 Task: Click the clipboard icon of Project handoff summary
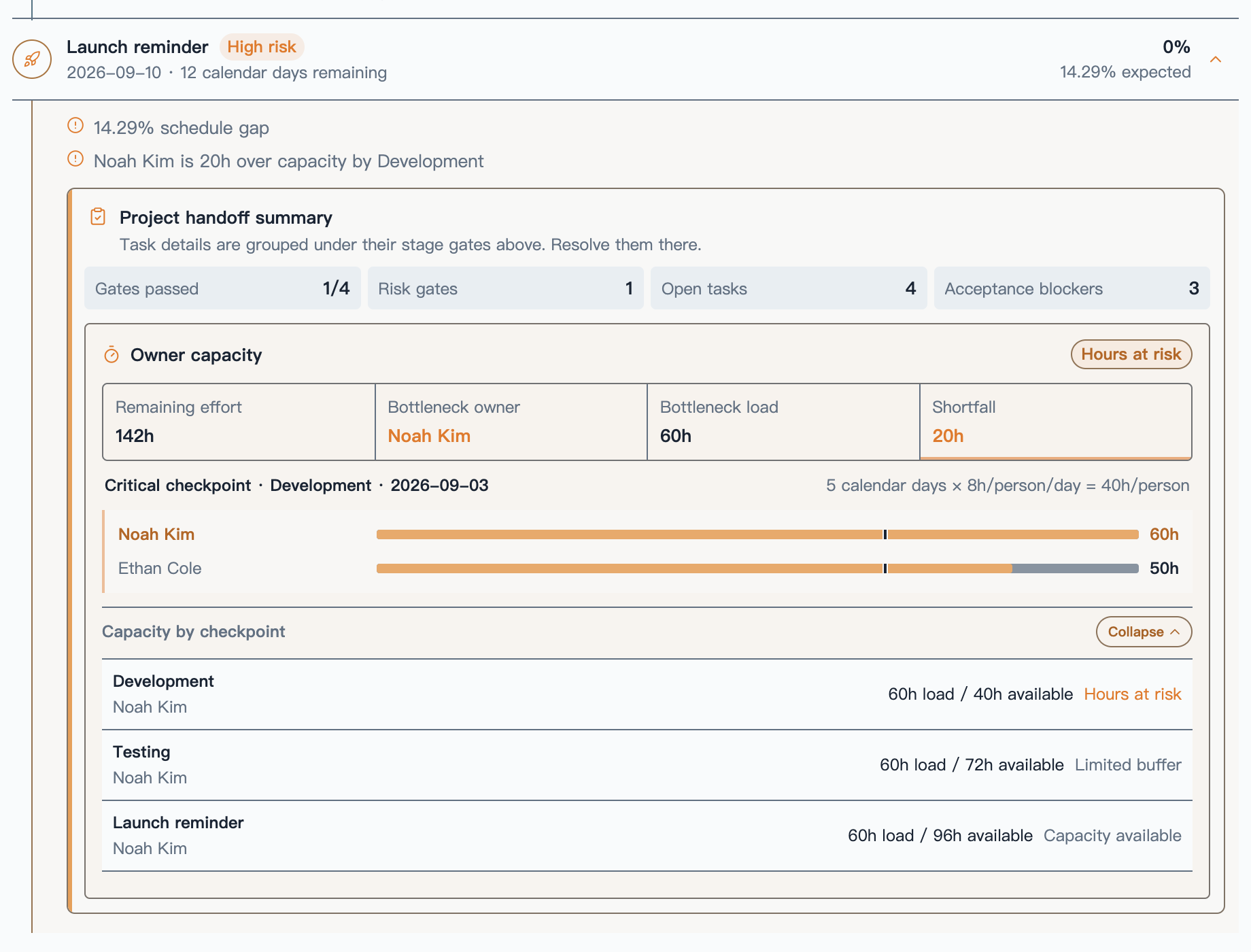(98, 216)
